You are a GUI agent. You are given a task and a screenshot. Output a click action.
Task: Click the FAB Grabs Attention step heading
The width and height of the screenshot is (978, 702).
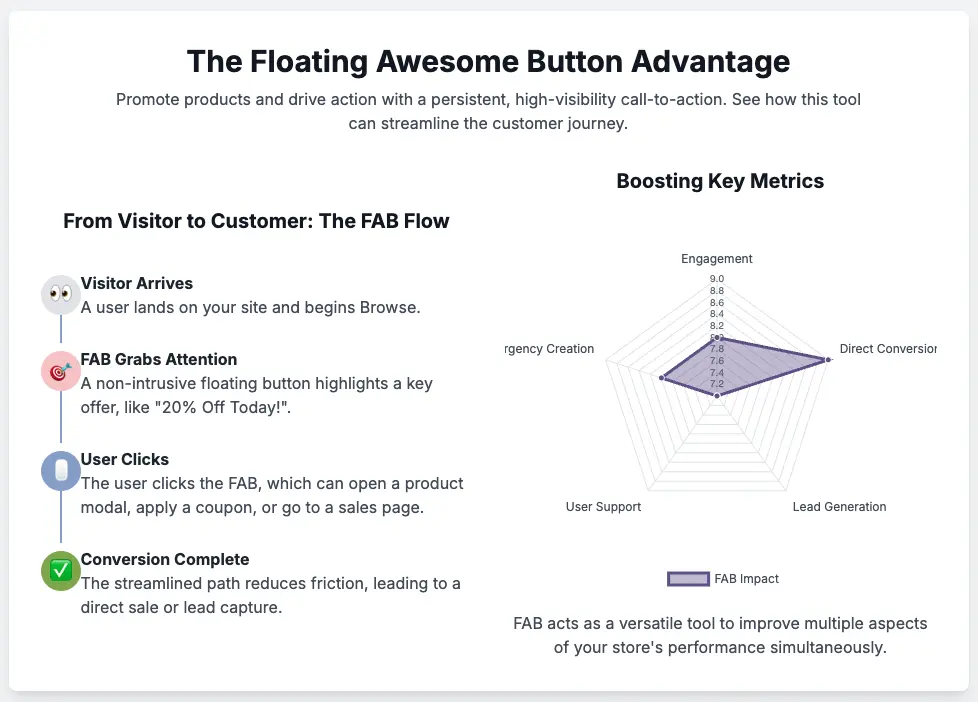point(158,359)
